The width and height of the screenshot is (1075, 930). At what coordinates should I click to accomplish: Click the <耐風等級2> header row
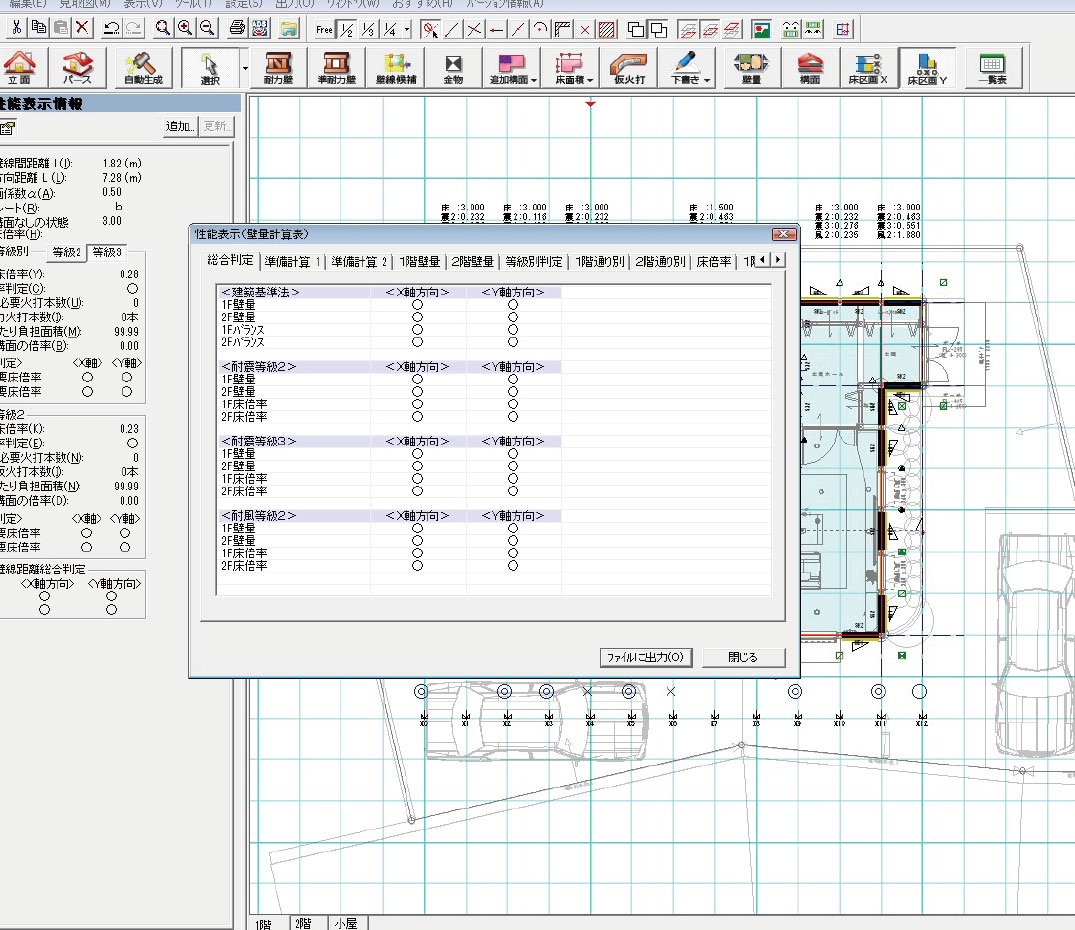click(x=389, y=515)
